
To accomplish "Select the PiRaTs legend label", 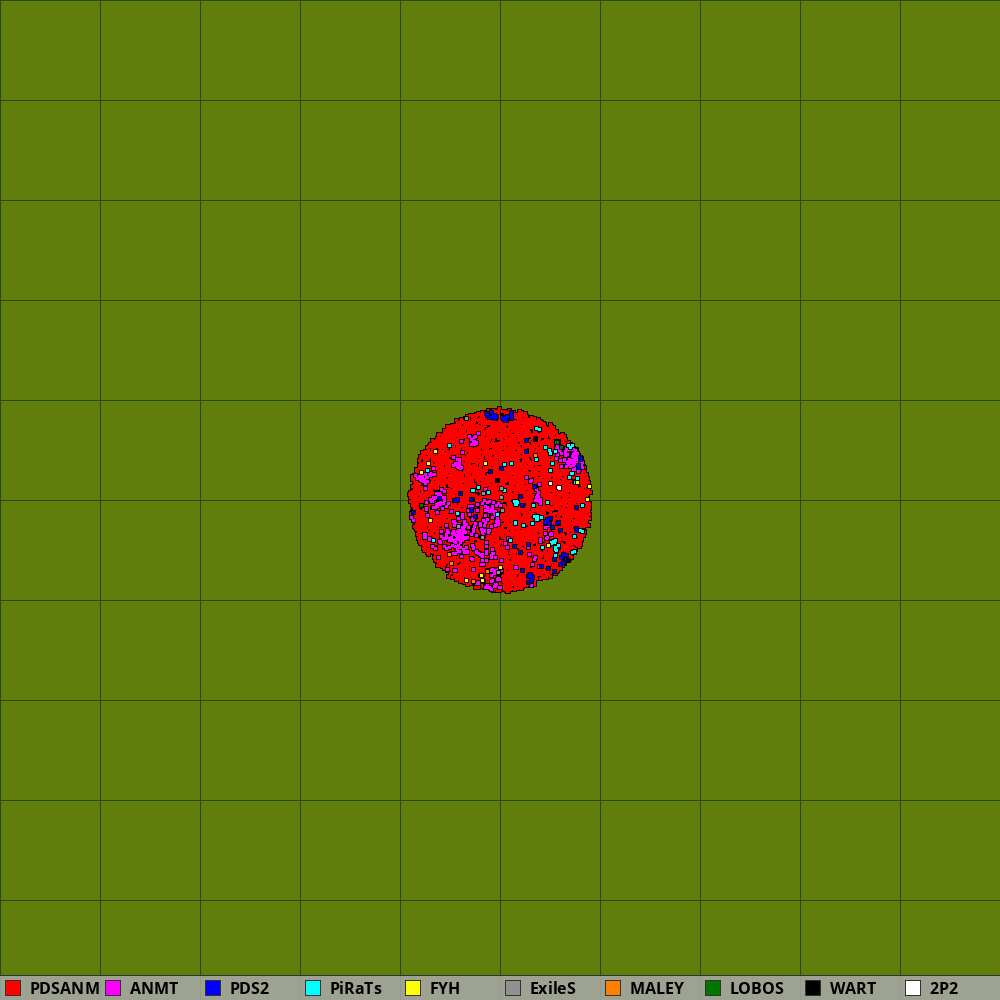I will click(356, 988).
